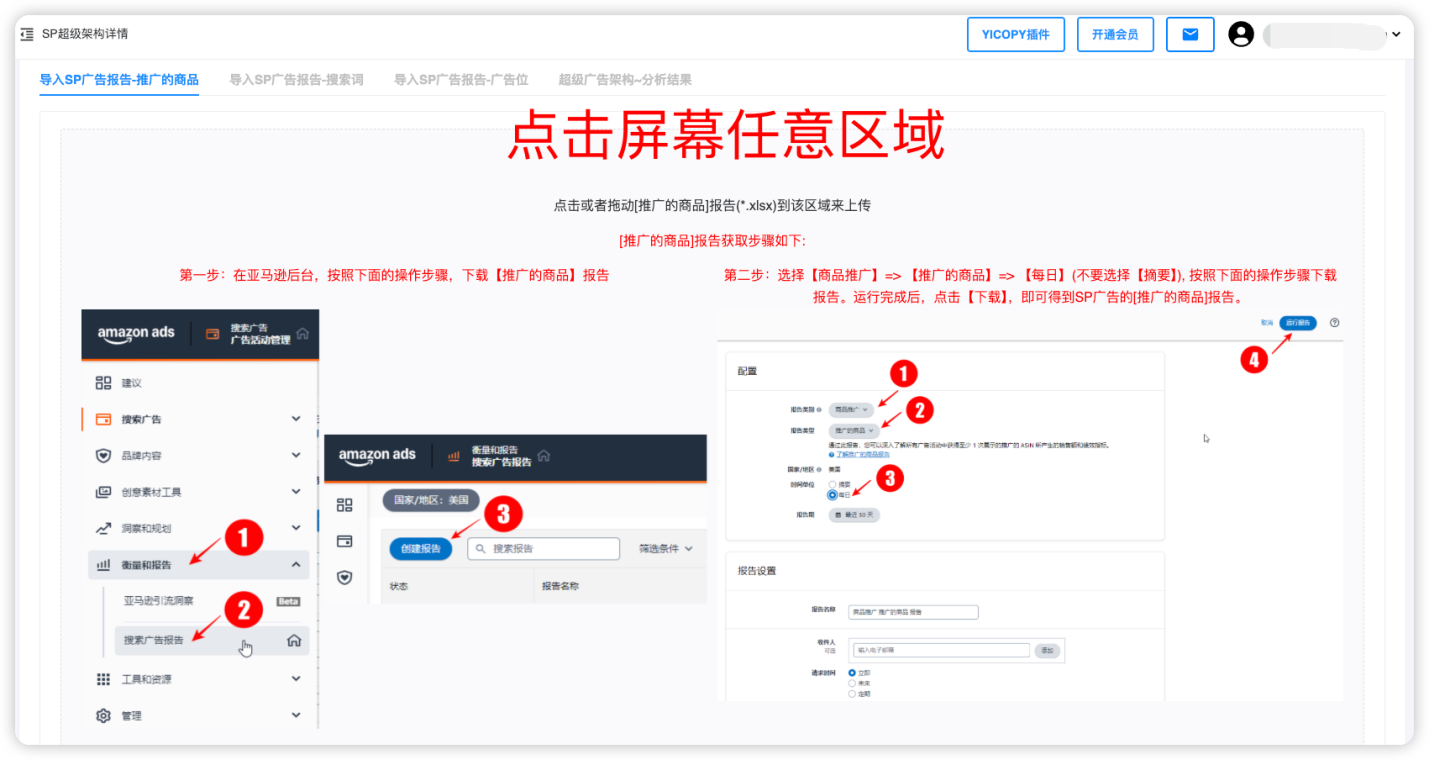Click the 品牌内容 shield icon beside its label

click(103, 455)
